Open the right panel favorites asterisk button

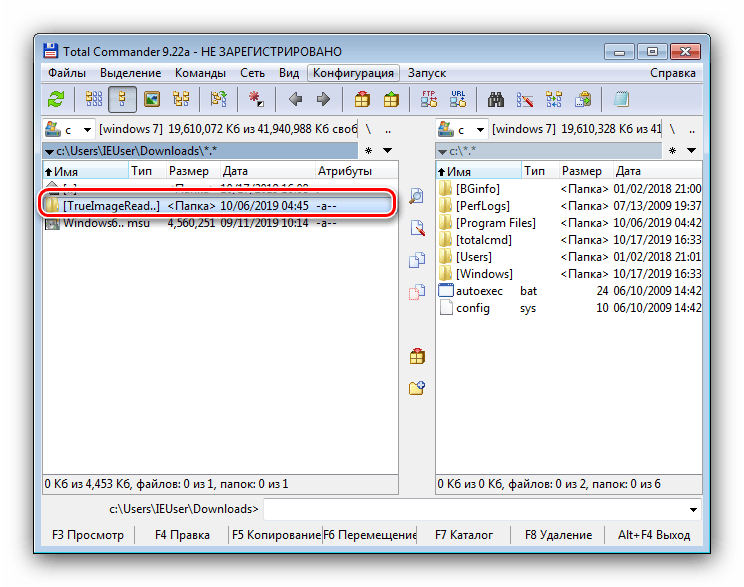coord(672,150)
